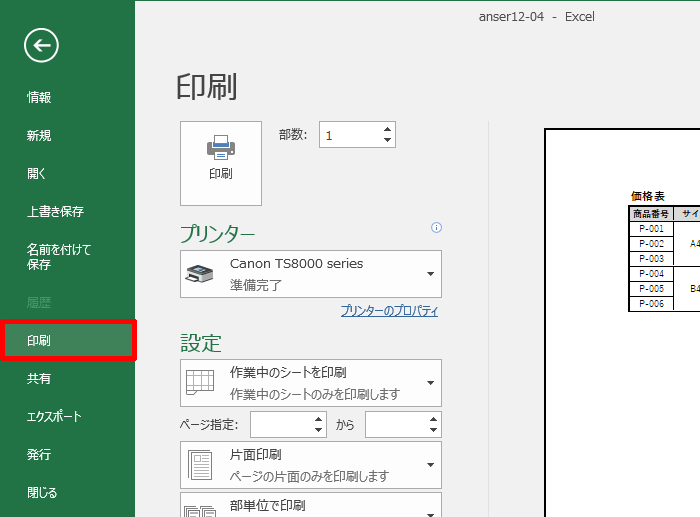This screenshot has width=700, height=517.
Task: Click the 設定 section heading
Action: [x=201, y=343]
